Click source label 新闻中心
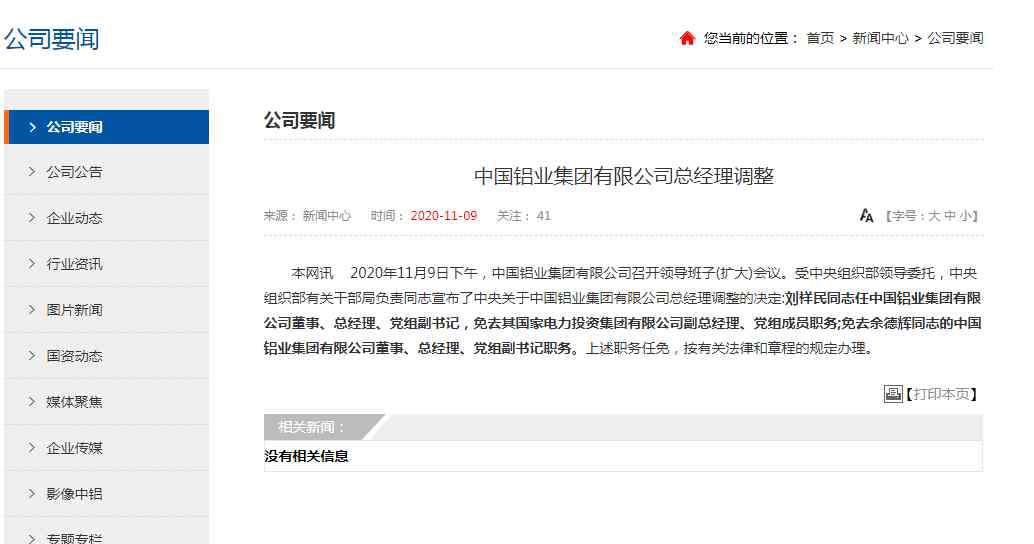Viewport: 1034px width, 544px height. tap(327, 216)
